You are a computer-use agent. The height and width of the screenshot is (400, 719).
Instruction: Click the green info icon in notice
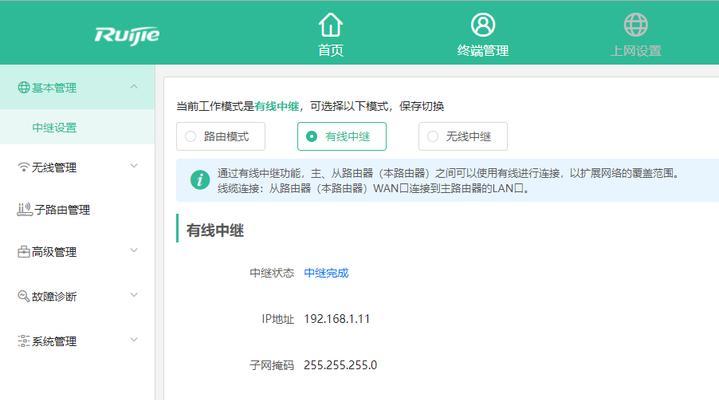(200, 180)
